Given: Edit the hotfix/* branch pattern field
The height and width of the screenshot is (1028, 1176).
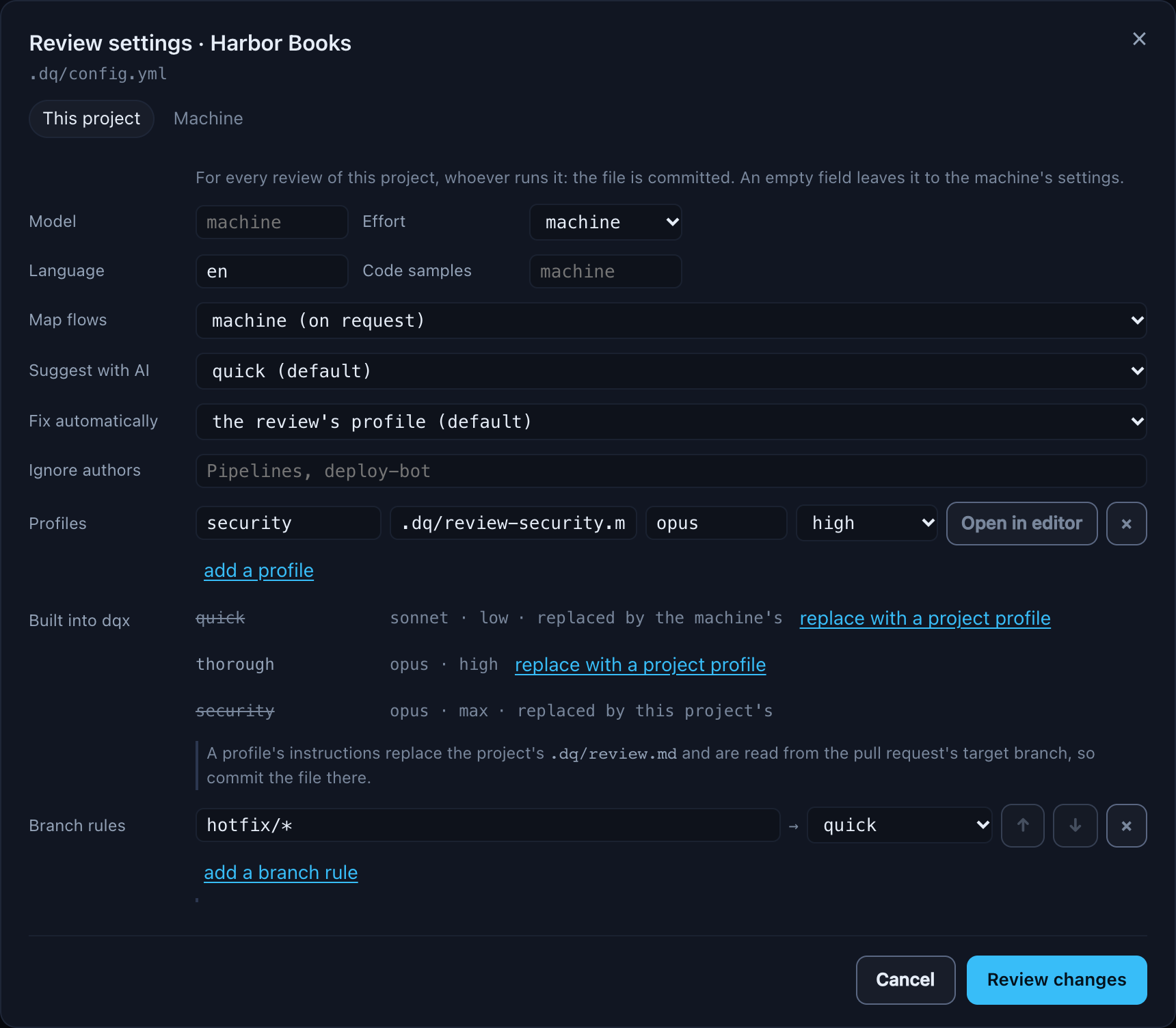Looking at the screenshot, I should click(487, 826).
